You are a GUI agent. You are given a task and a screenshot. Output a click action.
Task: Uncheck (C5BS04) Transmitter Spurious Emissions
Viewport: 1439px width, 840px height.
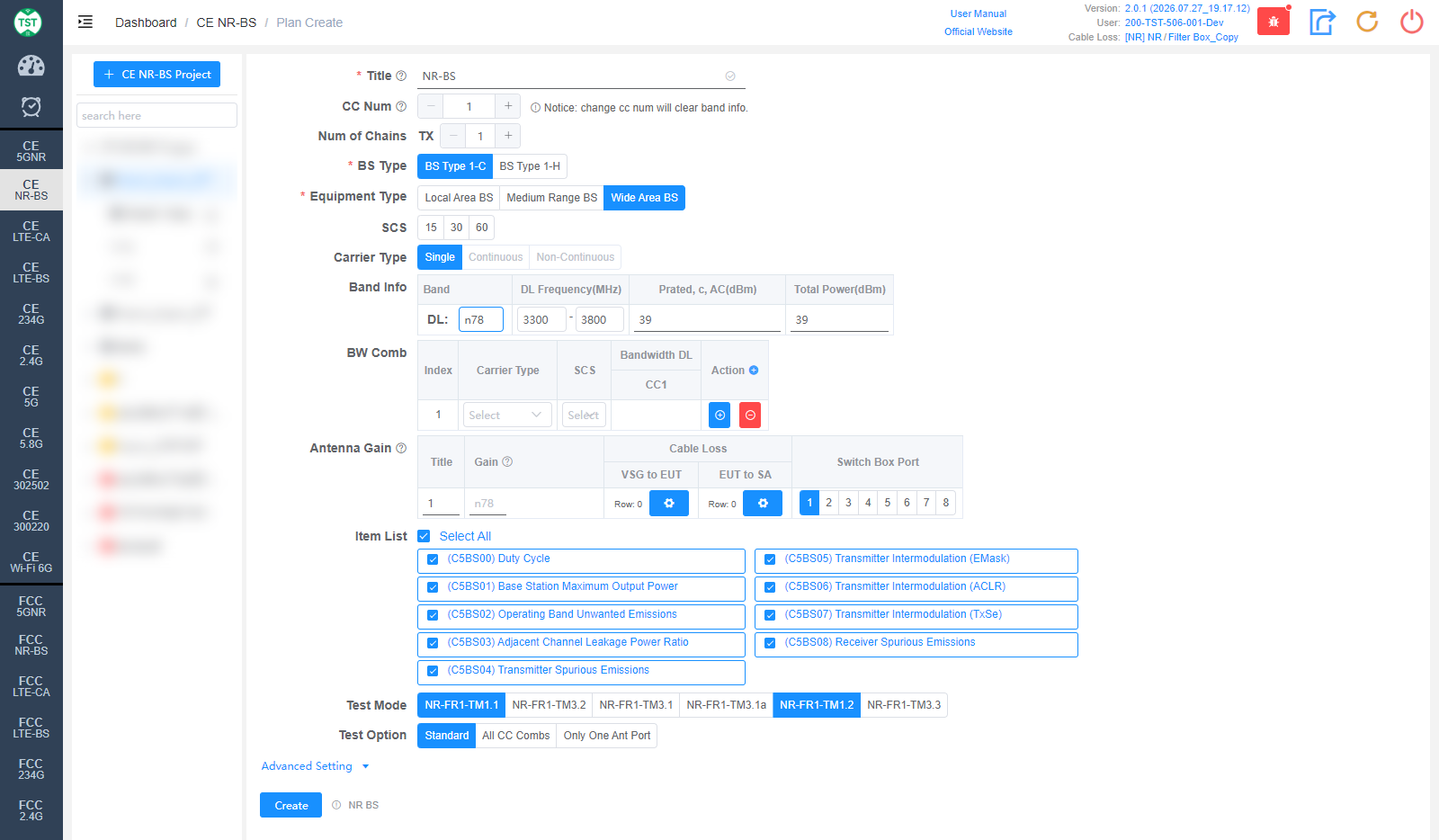433,671
